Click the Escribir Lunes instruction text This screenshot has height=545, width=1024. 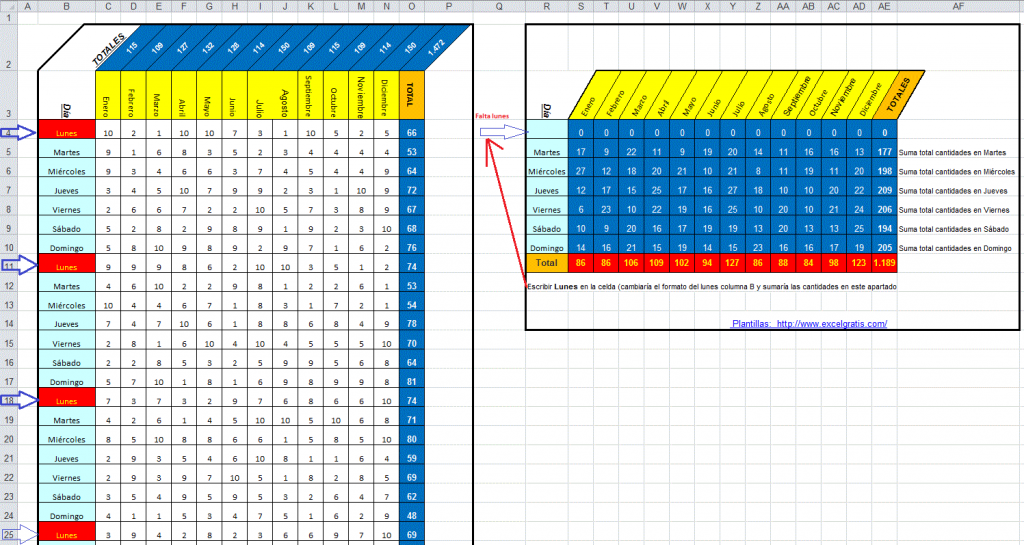click(710, 287)
